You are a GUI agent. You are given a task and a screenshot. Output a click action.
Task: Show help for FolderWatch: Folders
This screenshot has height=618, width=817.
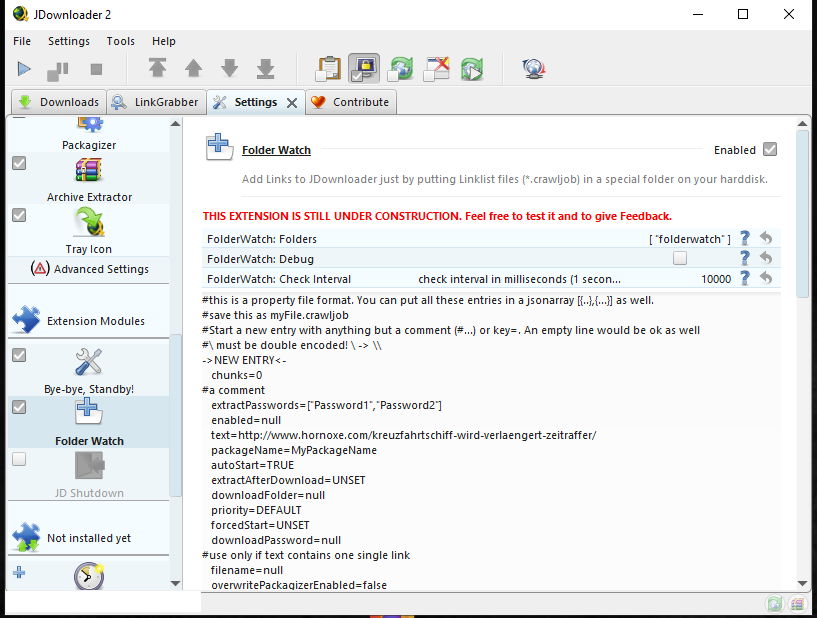pos(745,239)
